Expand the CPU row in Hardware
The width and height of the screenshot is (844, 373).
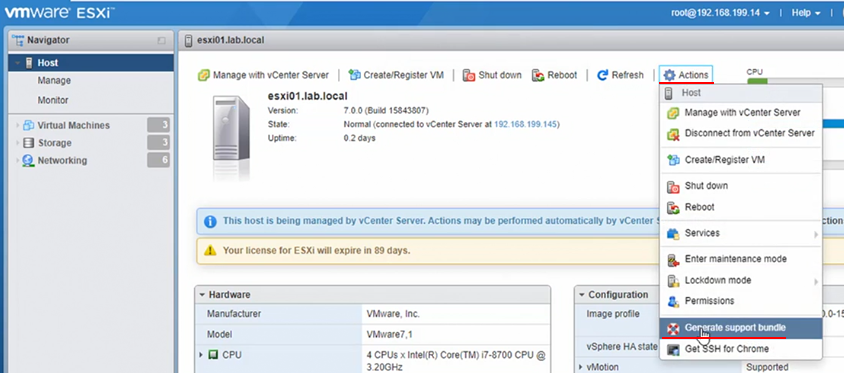[201, 355]
